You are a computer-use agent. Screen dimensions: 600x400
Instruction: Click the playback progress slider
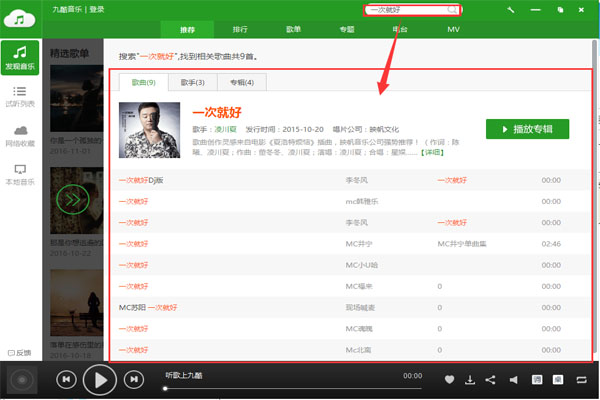pyautogui.click(x=290, y=388)
